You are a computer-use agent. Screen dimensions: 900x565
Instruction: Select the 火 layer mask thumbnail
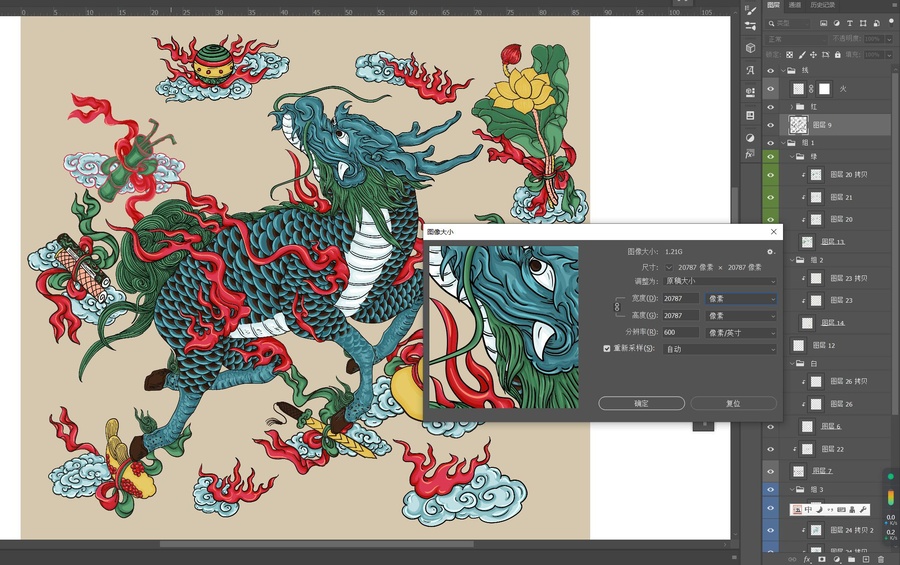(x=824, y=89)
